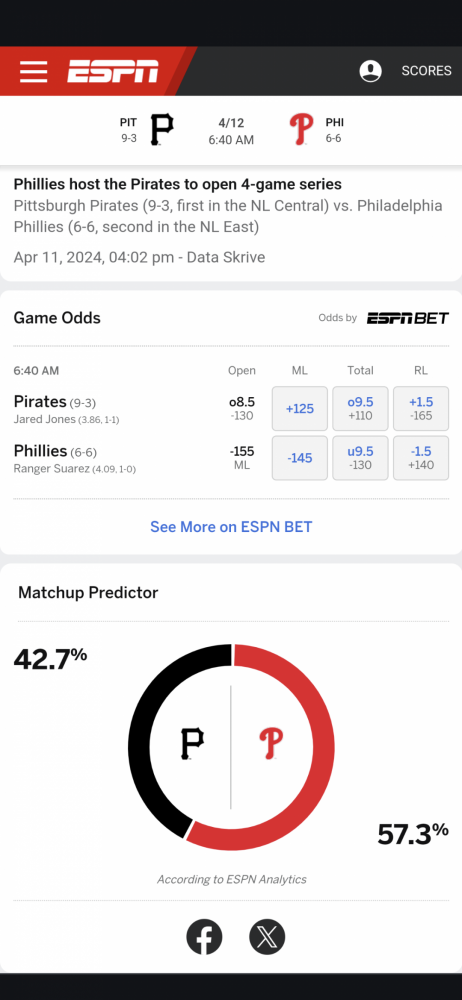Pick Phillies -1.5 run line
Screen dimensions: 462x1000
tap(421, 458)
